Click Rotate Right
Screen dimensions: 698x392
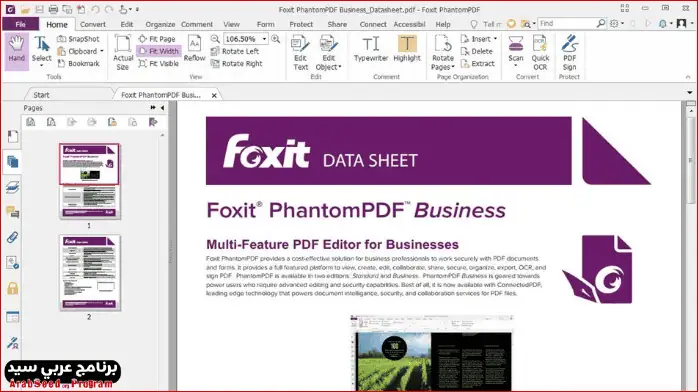[236, 64]
